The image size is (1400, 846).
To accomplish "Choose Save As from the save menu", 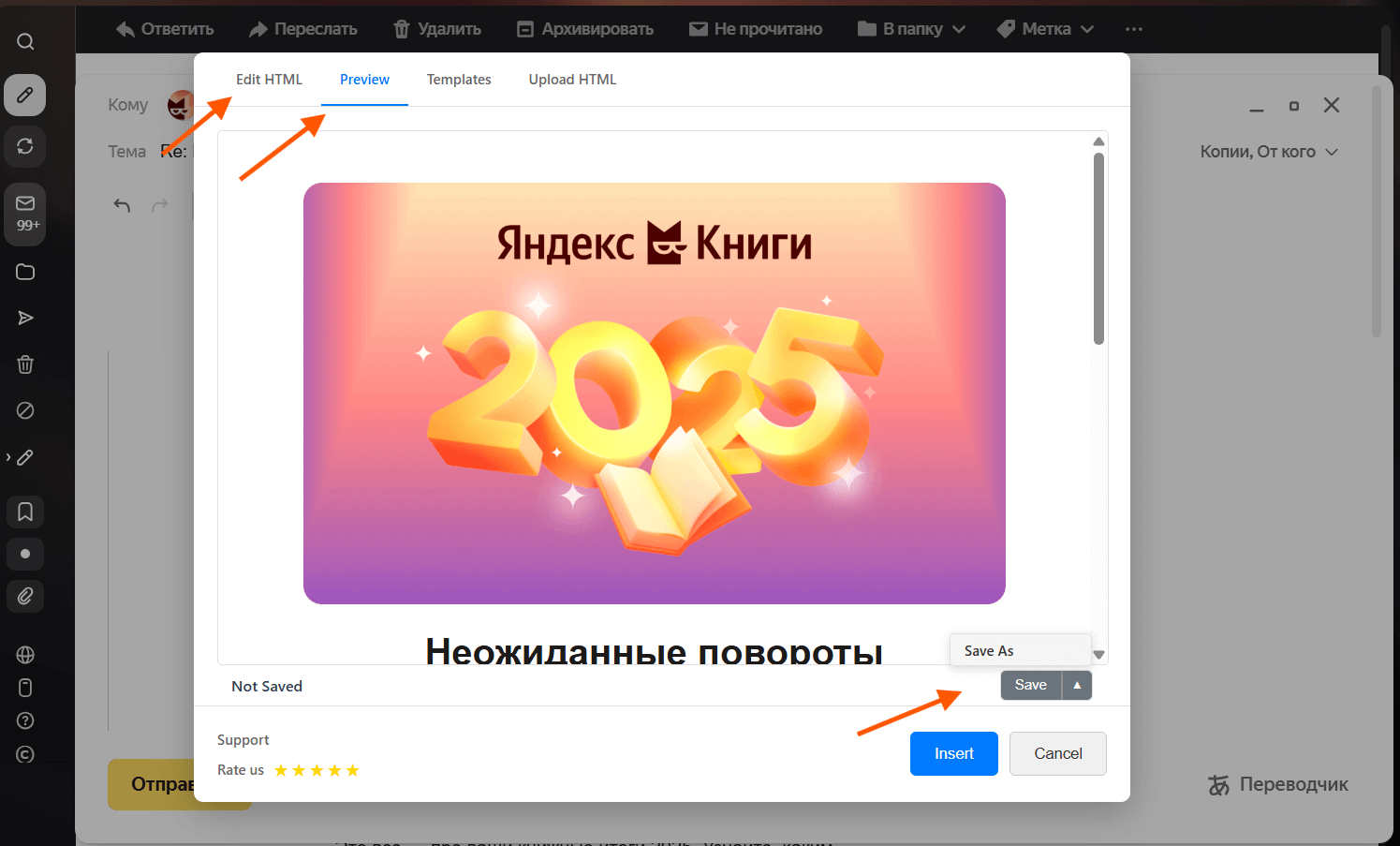I will pyautogui.click(x=989, y=649).
